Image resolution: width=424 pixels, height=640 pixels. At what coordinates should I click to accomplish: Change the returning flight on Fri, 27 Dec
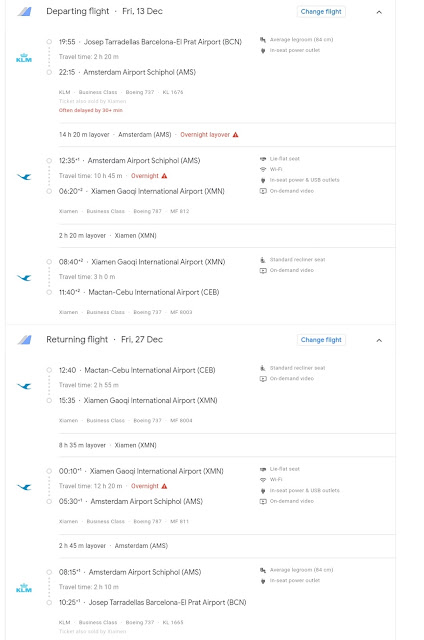(321, 340)
